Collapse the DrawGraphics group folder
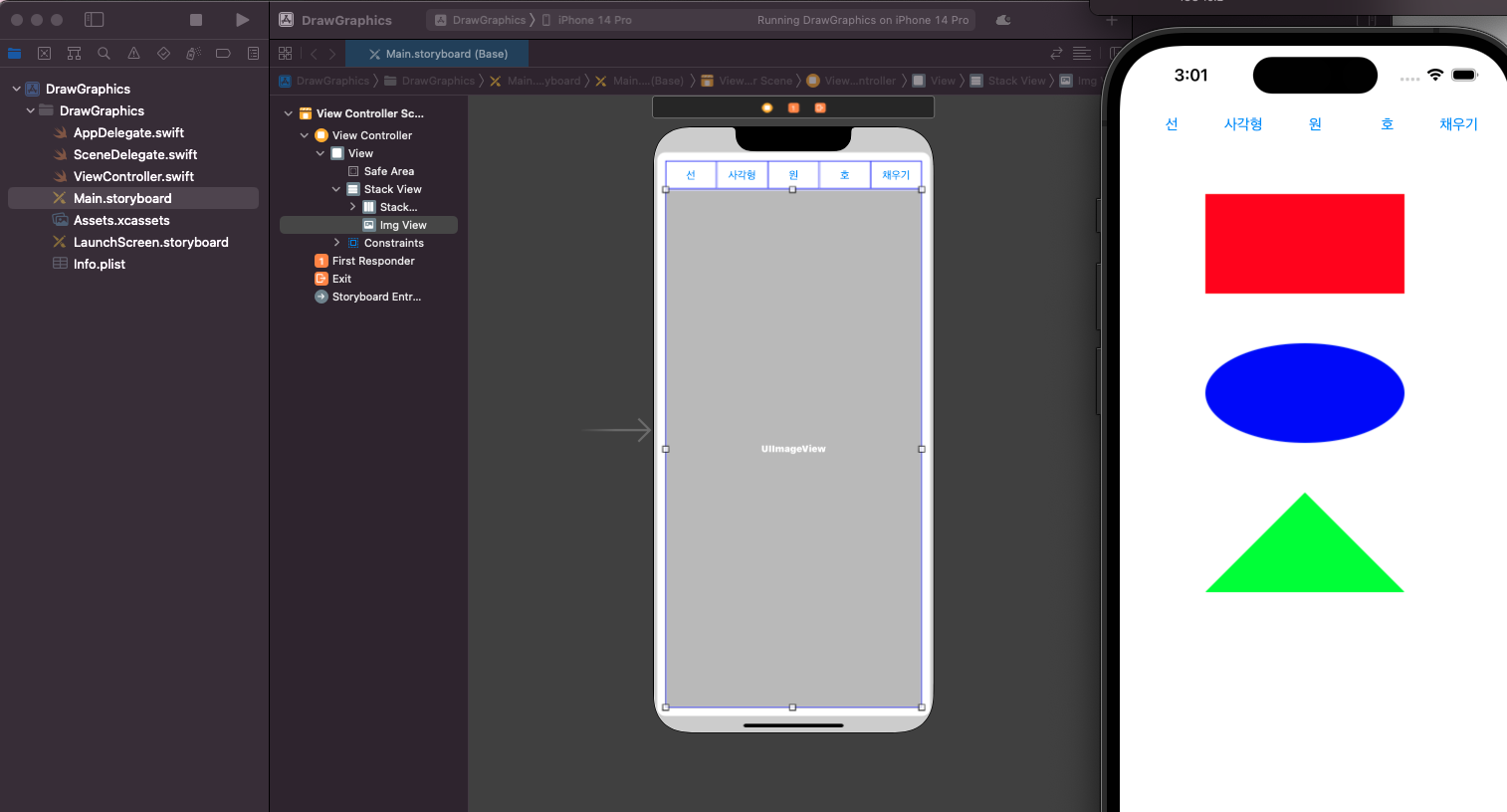 click(x=31, y=110)
